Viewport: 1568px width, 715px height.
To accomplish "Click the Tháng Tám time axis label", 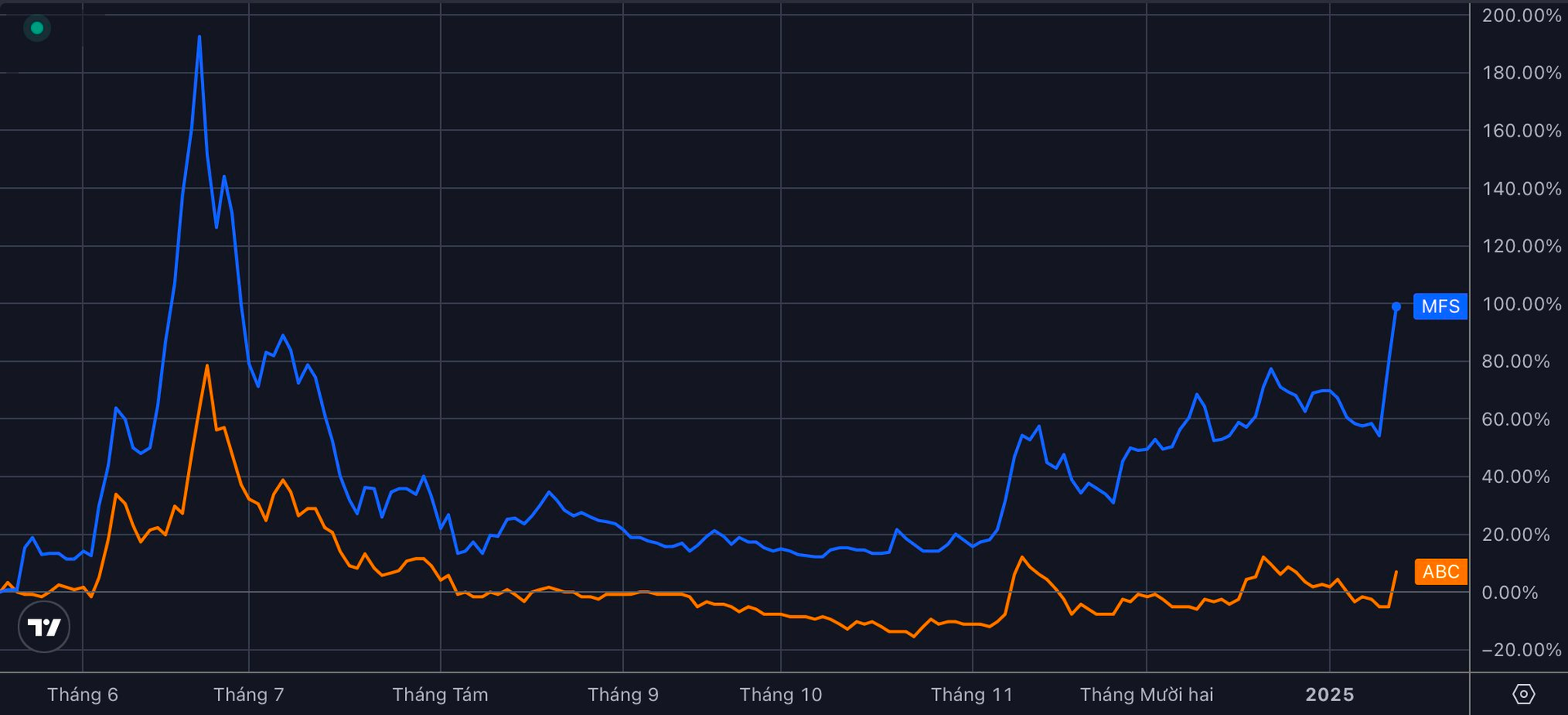I will click(x=440, y=695).
